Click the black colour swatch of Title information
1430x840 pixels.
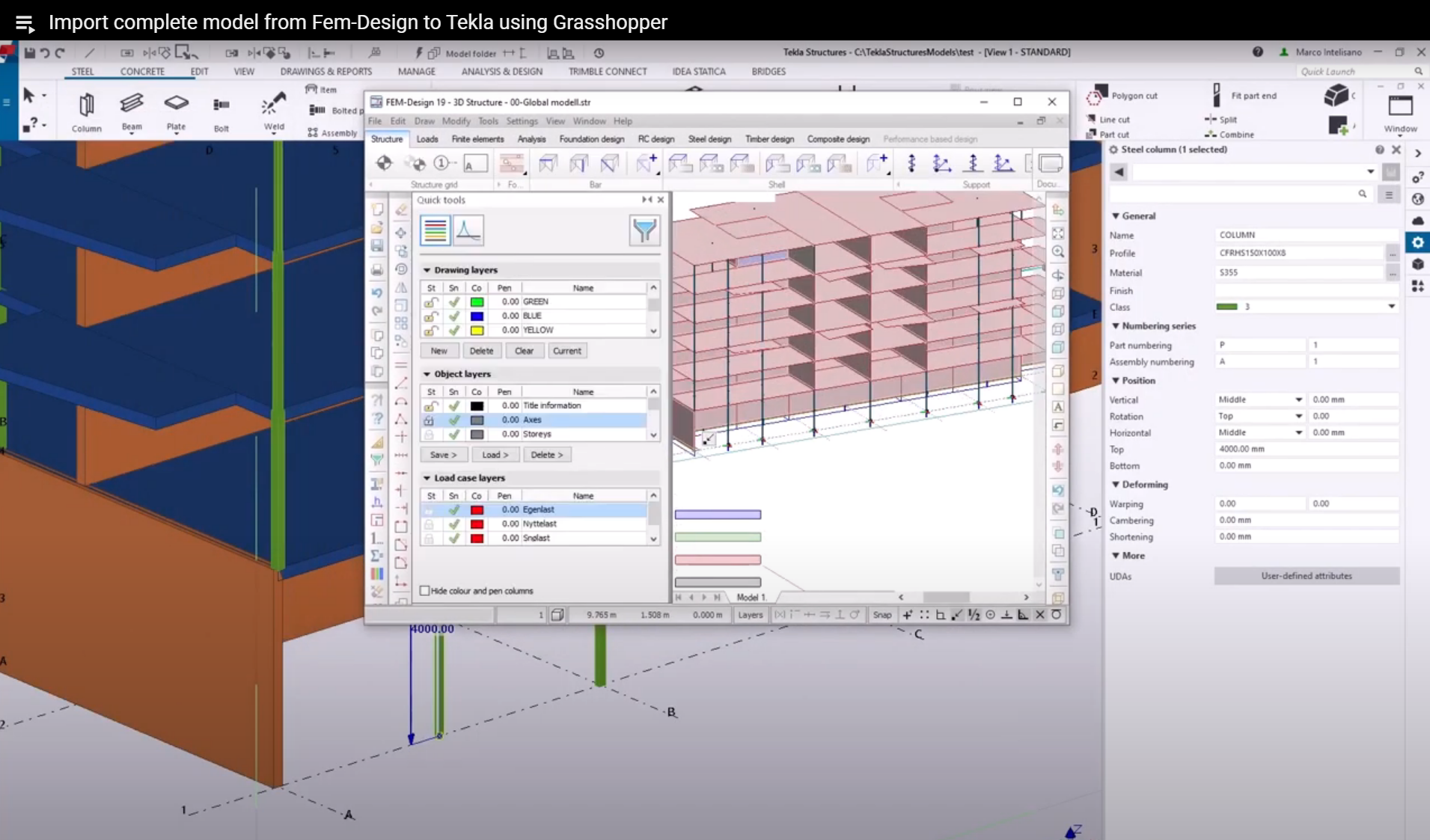tap(477, 405)
